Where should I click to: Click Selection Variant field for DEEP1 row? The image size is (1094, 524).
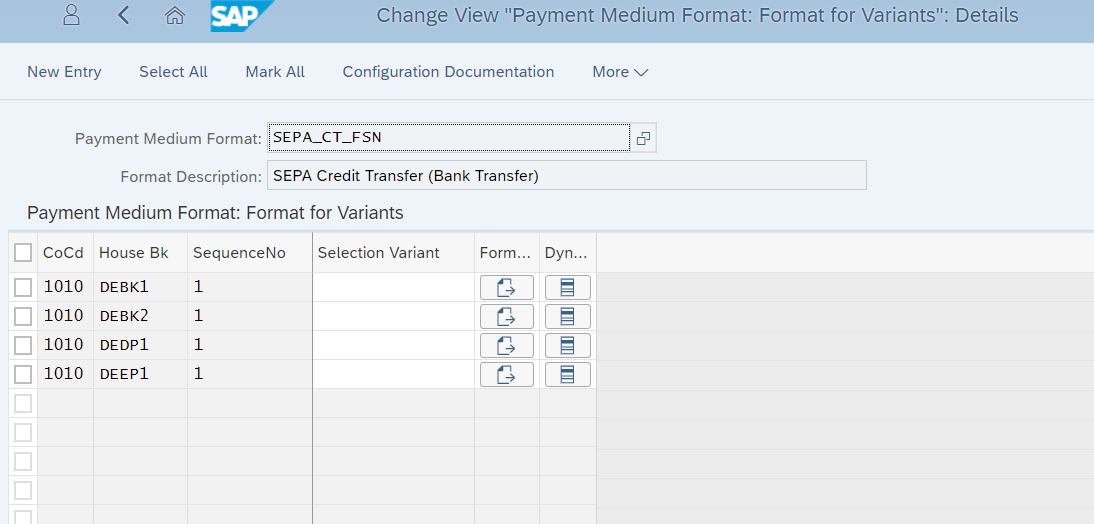[394, 374]
